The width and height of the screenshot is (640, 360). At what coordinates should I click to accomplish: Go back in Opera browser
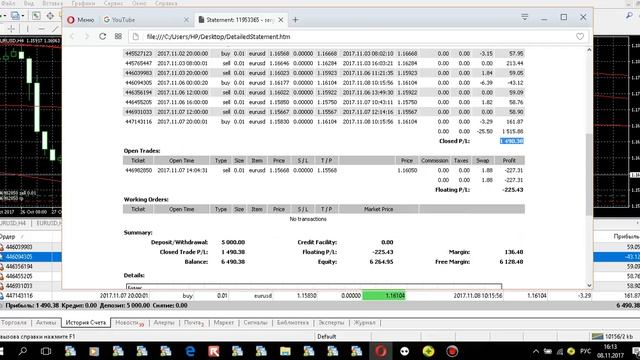pyautogui.click(x=72, y=36)
